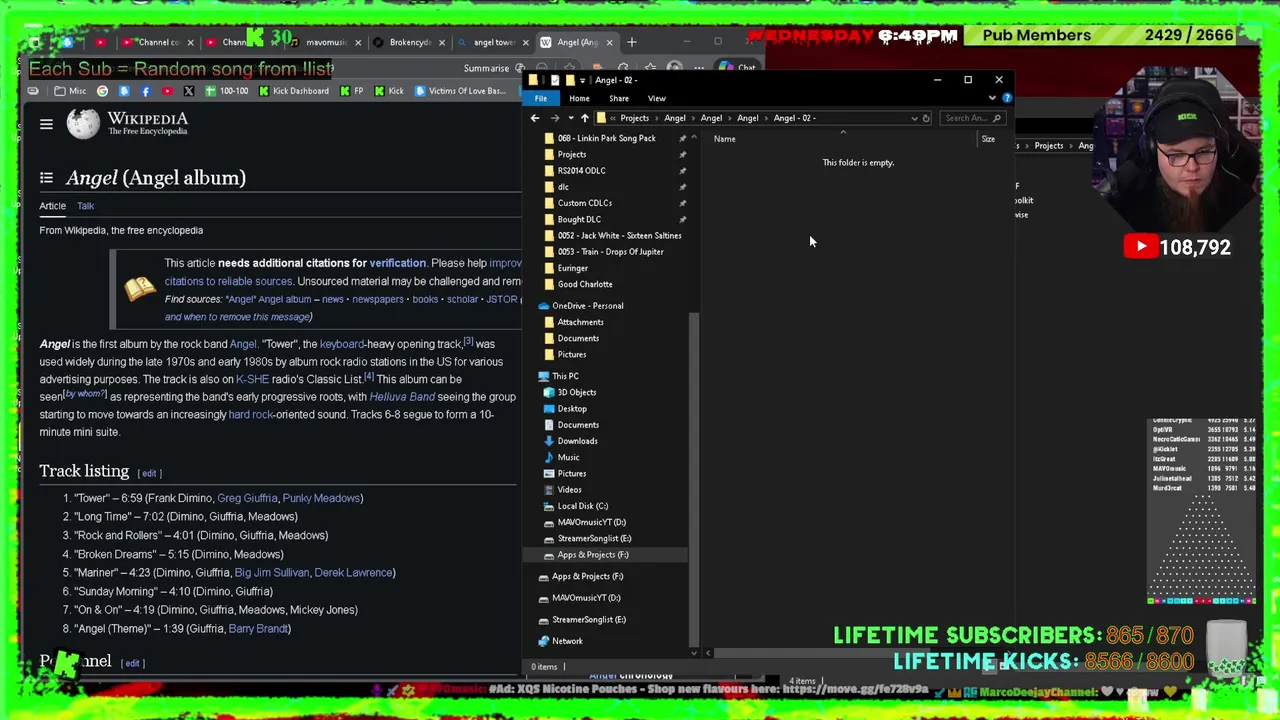Sort by the Size column header
Viewport: 1280px width, 720px height.
tap(988, 139)
